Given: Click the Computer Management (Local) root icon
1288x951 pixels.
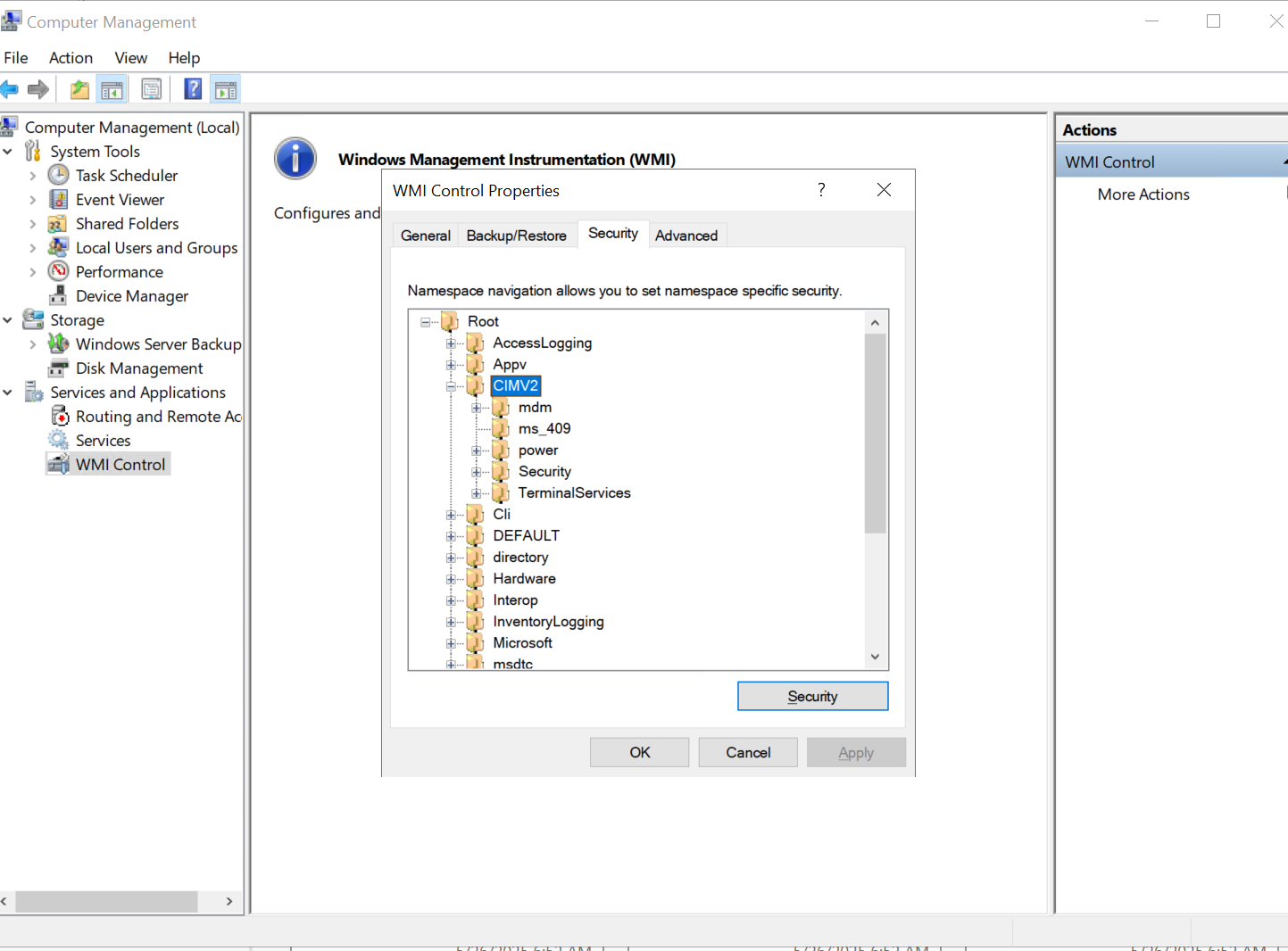Looking at the screenshot, I should click(x=10, y=127).
